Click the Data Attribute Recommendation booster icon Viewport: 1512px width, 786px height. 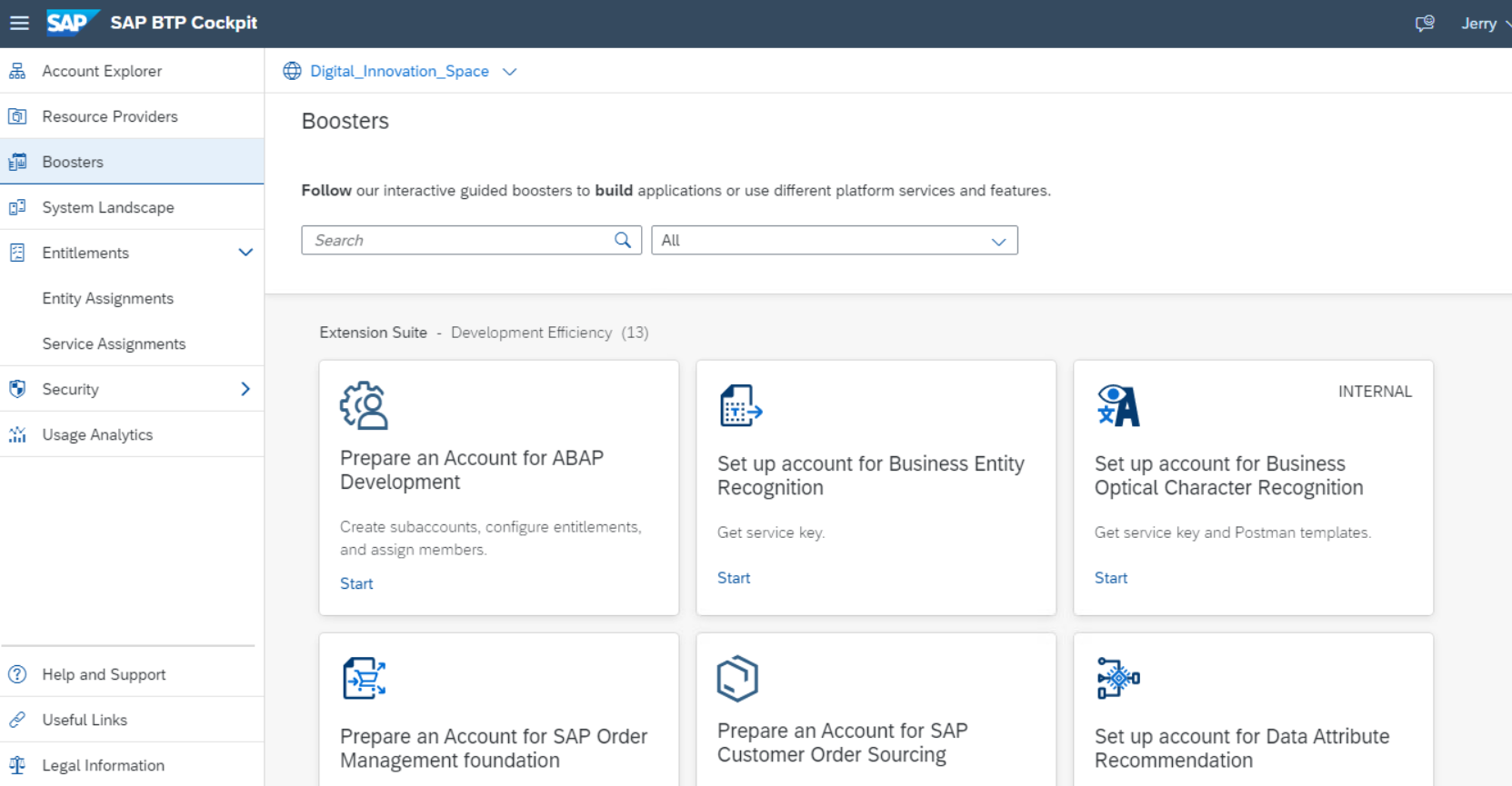pos(1118,678)
